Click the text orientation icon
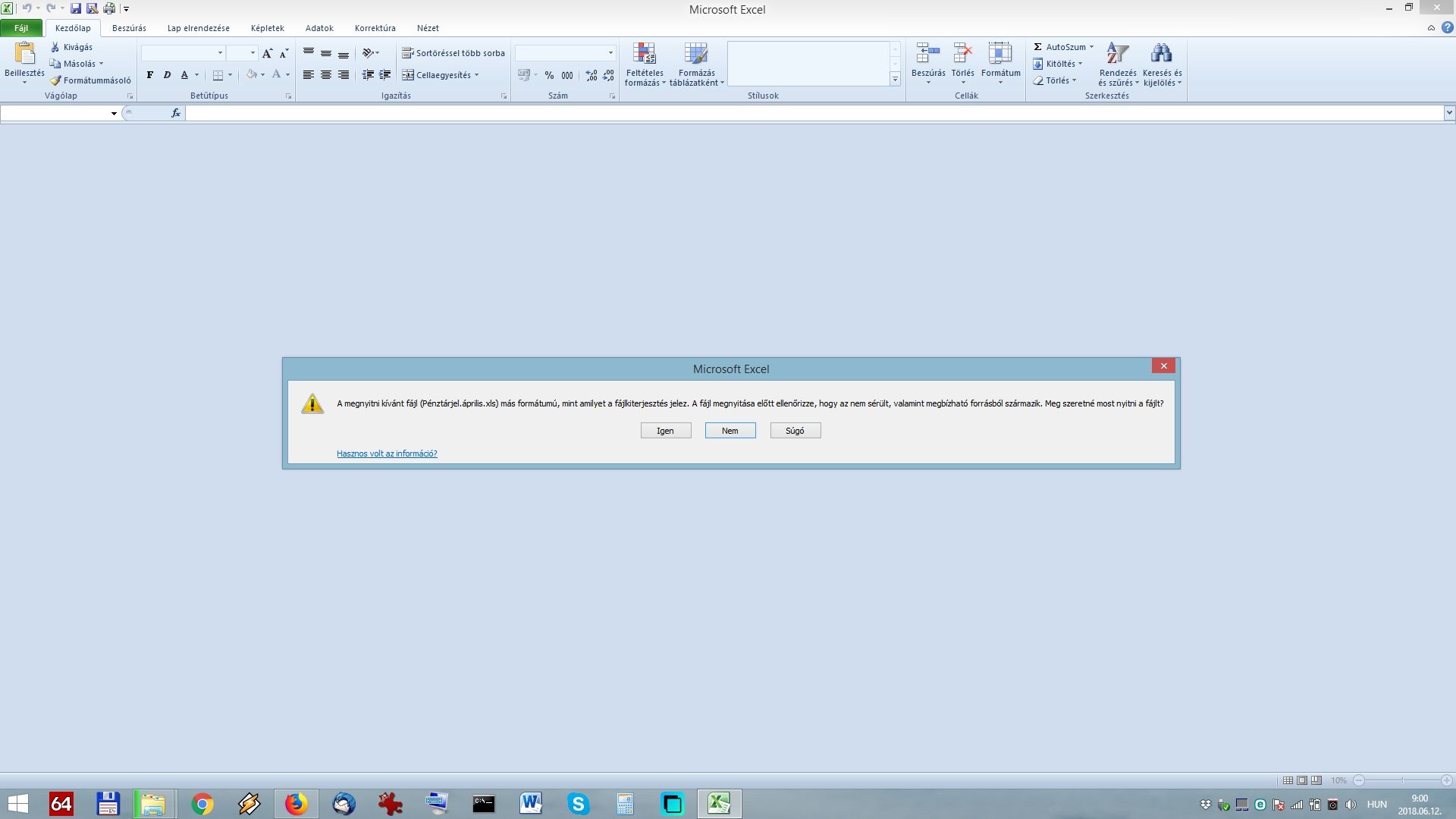This screenshot has width=1456, height=819. tap(368, 53)
